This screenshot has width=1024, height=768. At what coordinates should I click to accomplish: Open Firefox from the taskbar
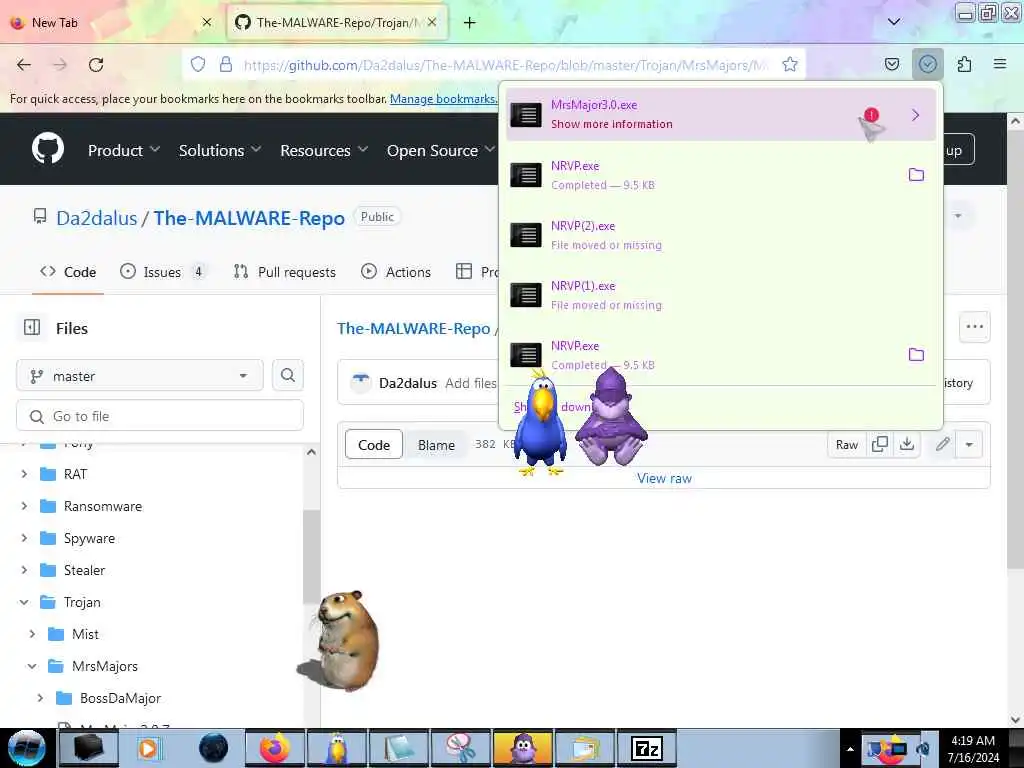click(x=275, y=748)
